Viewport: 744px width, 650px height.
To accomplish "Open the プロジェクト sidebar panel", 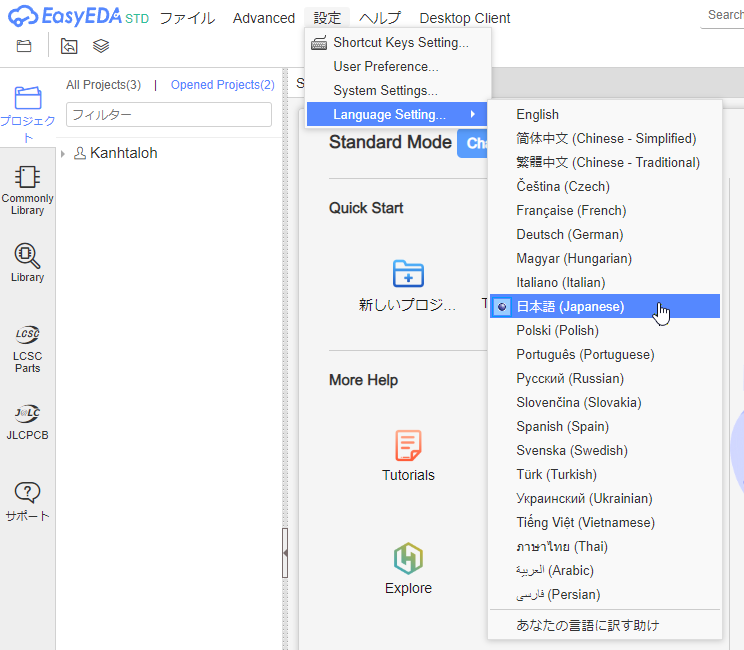I will point(28,114).
